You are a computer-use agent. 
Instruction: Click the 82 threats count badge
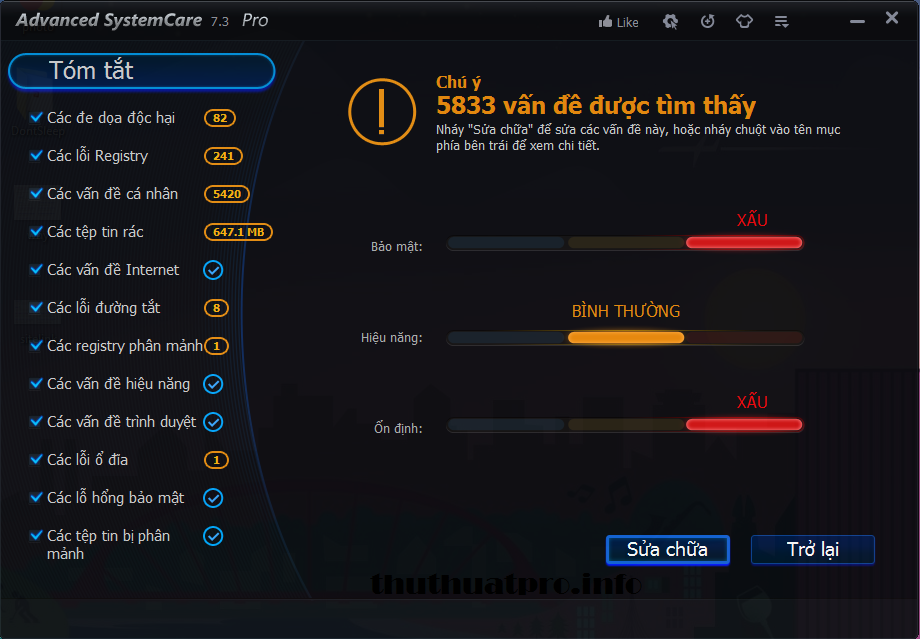tap(219, 118)
